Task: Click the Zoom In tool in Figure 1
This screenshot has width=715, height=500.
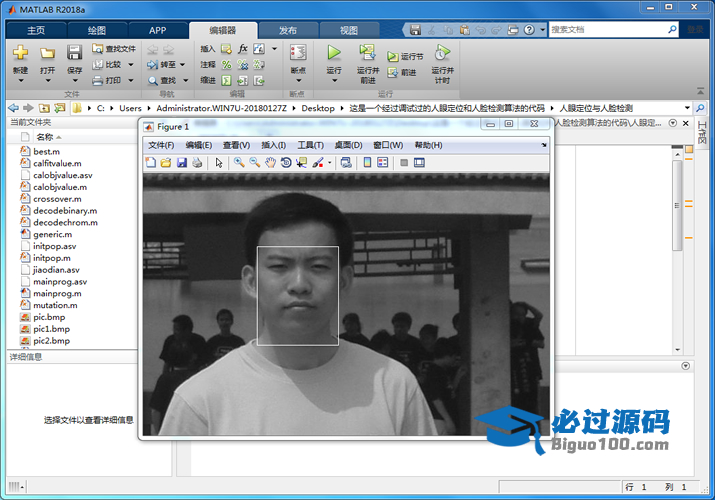Action: coord(239,163)
